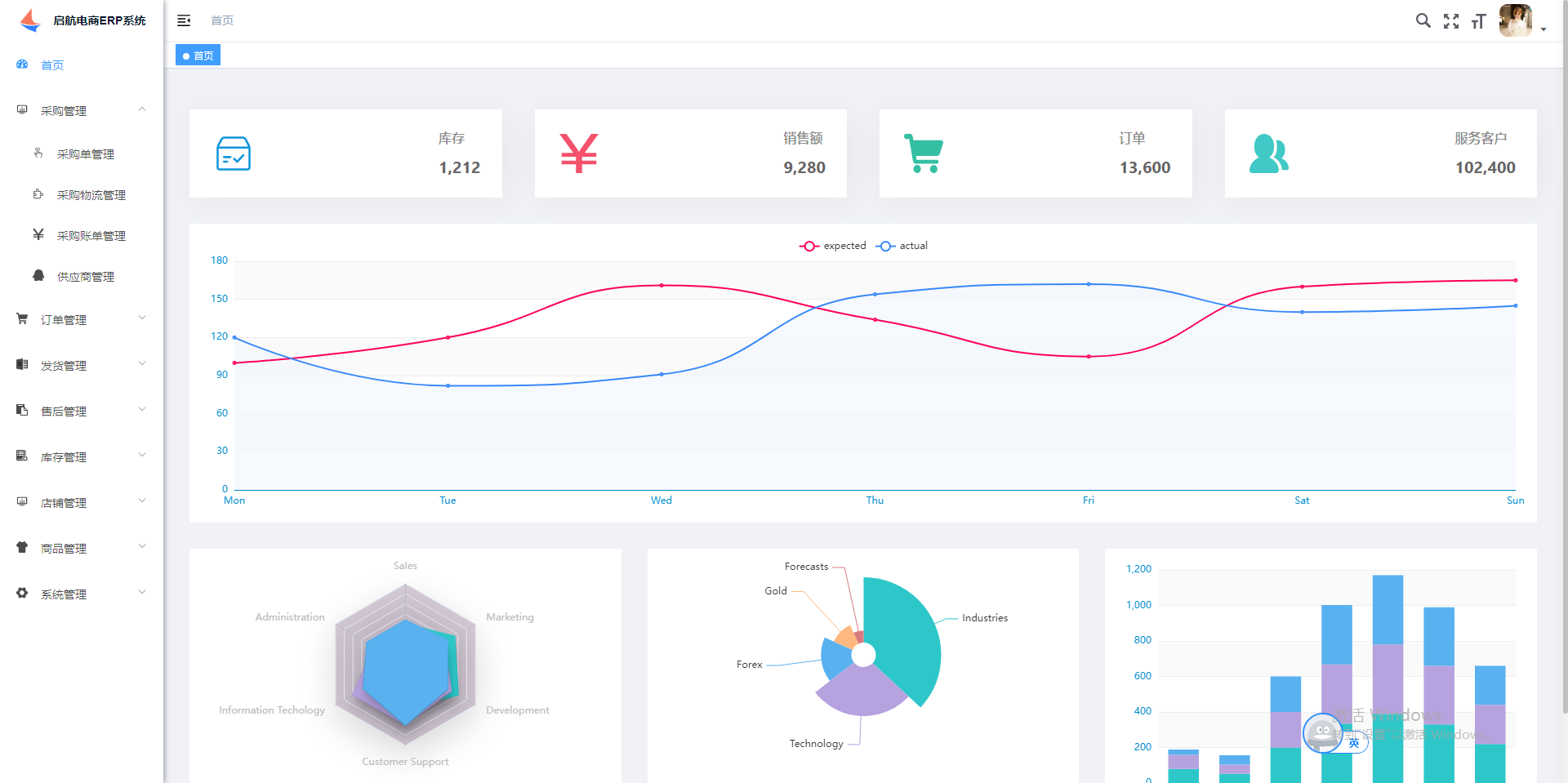Click the 发货管理 sidebar icon
The image size is (1568, 783).
(22, 364)
